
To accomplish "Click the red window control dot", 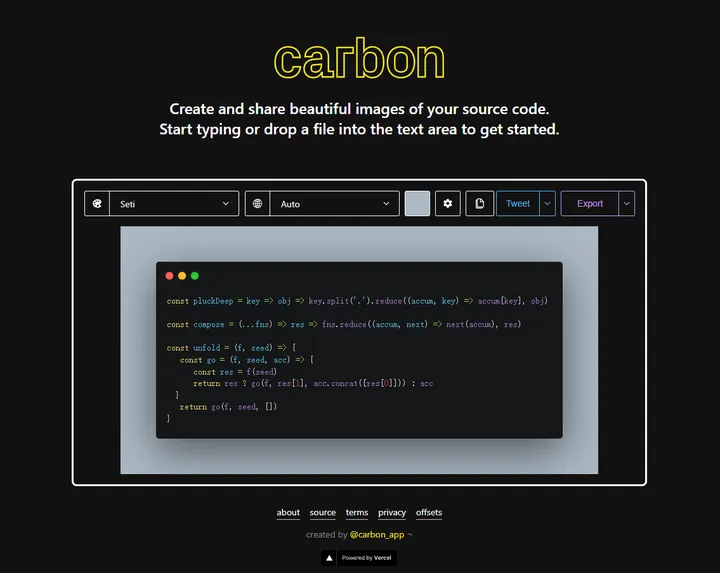I will (x=169, y=275).
